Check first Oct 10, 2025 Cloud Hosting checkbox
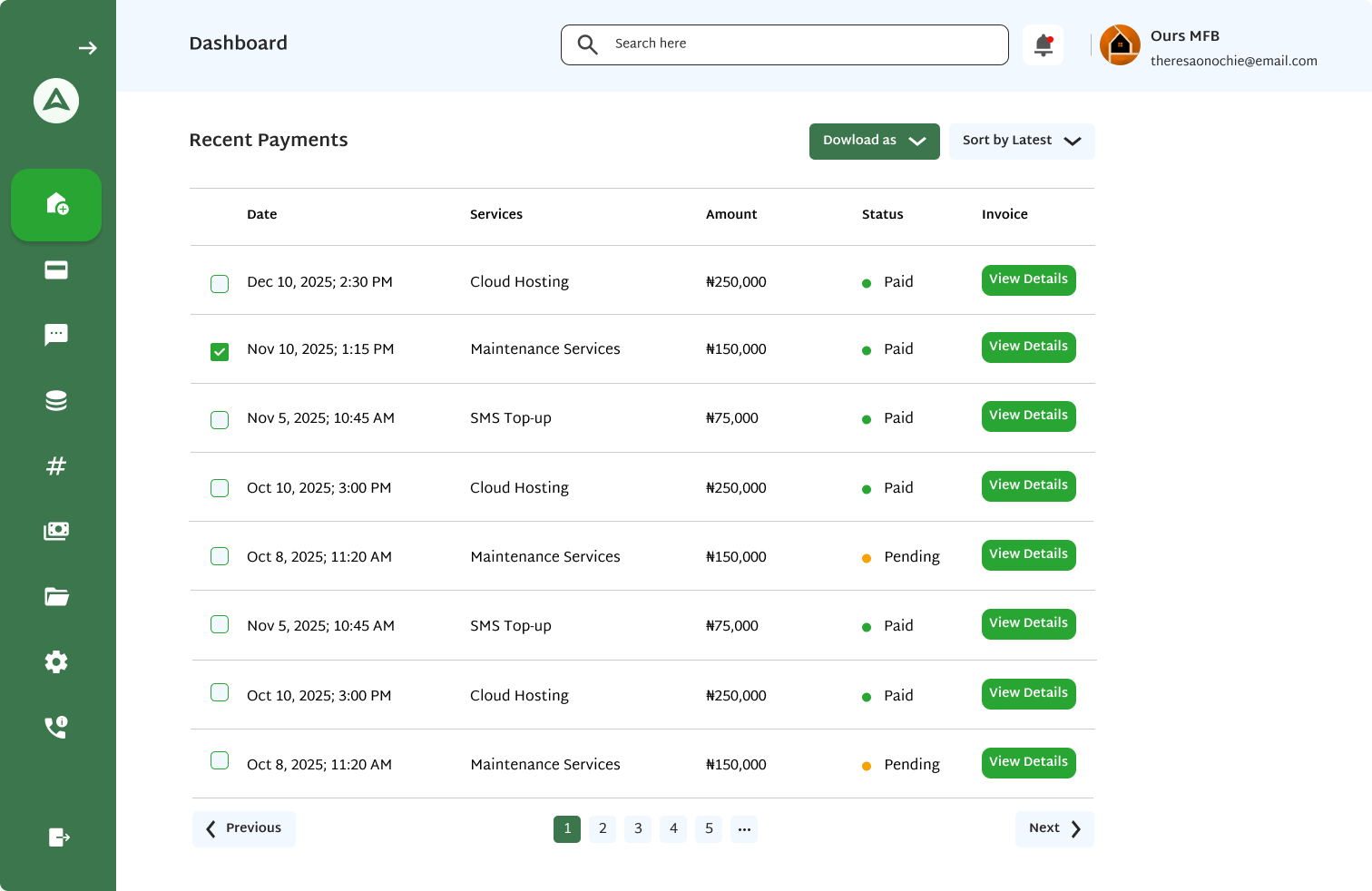This screenshot has width=1372, height=891. (x=220, y=487)
